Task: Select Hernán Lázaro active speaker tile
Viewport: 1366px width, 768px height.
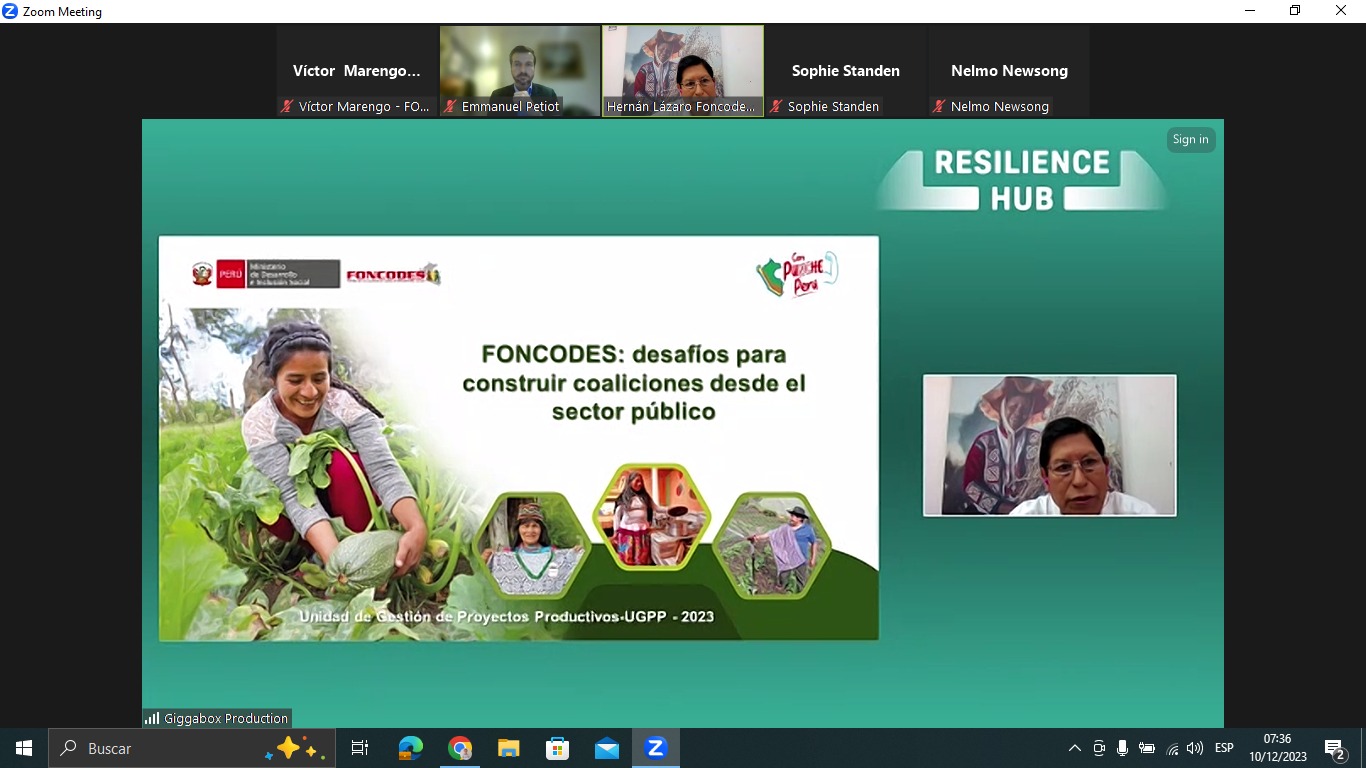Action: (683, 71)
